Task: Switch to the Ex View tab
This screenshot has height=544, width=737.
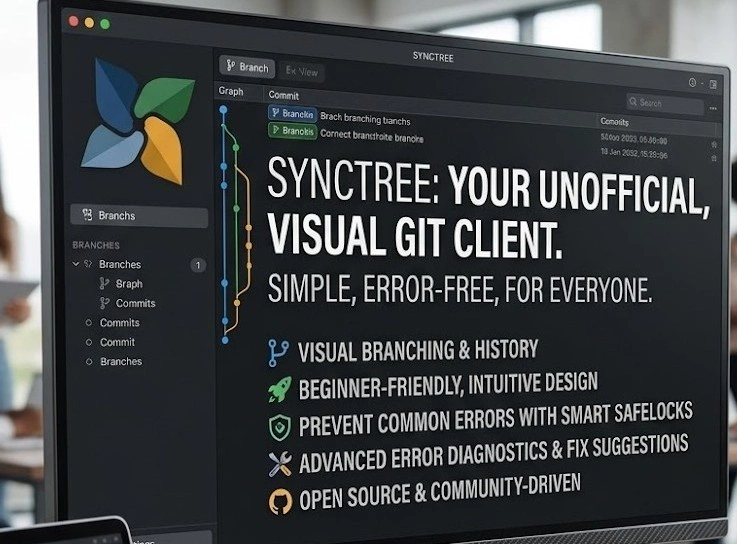Action: [302, 71]
